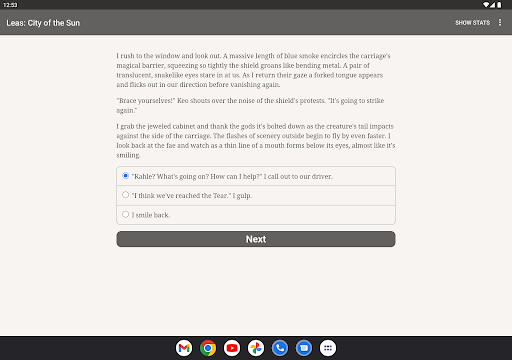
Task: Click the SHOW STATS button
Action: [472, 23]
